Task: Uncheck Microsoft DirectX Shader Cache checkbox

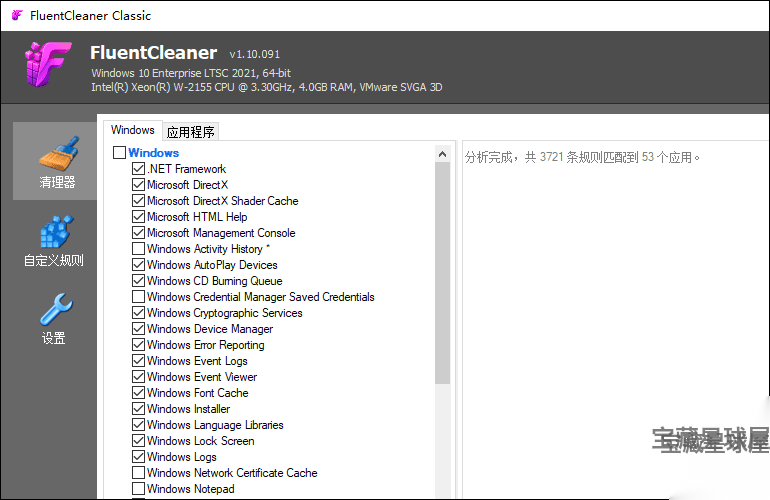Action: (138, 200)
